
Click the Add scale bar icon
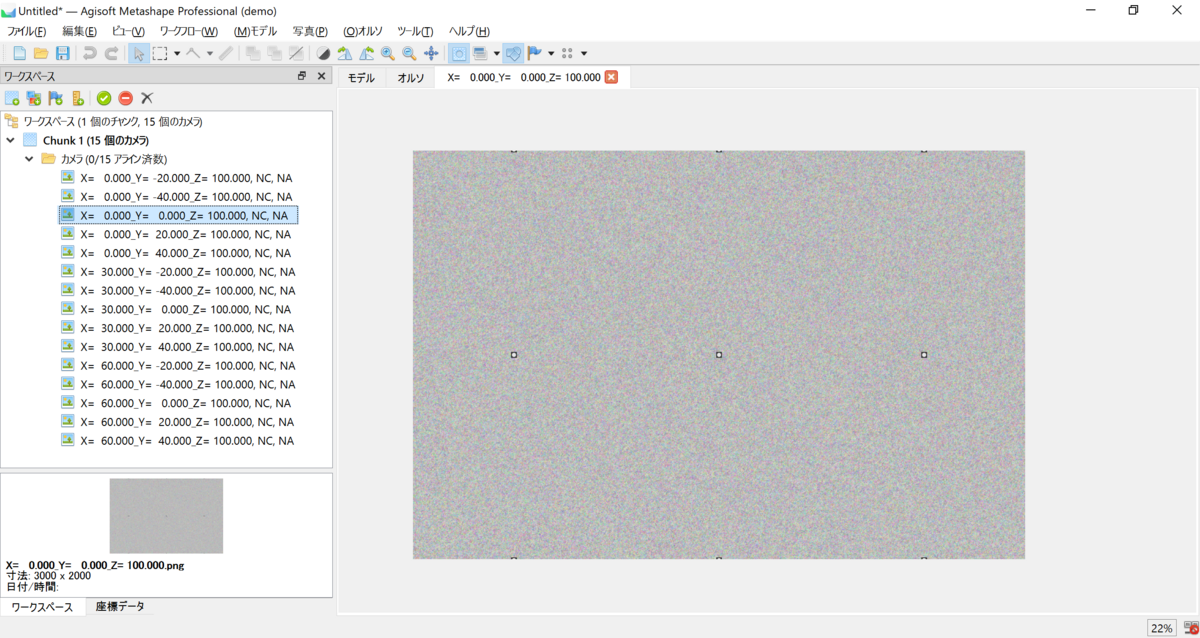pyautogui.click(x=77, y=98)
